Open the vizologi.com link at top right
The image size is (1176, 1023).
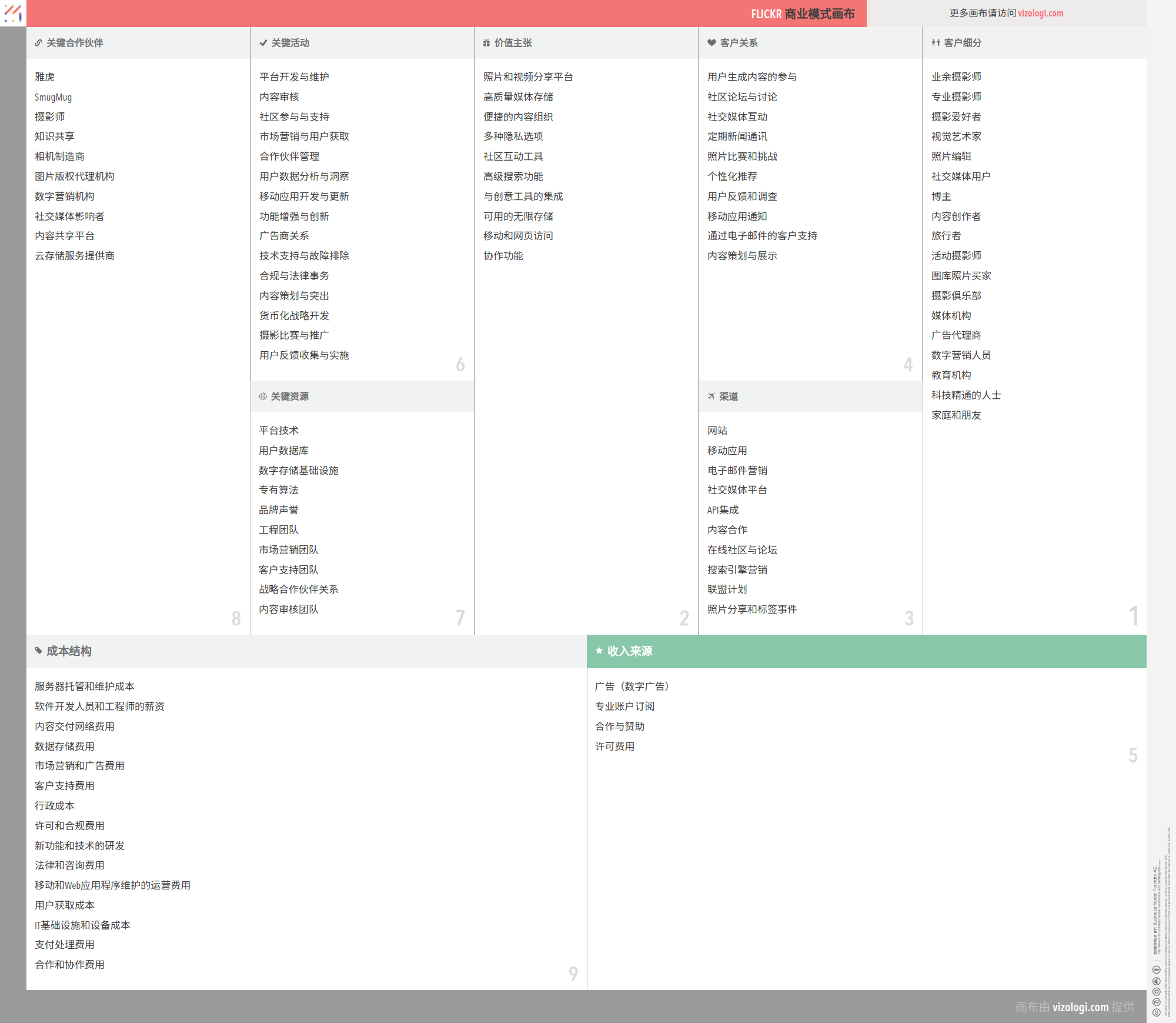point(1040,13)
